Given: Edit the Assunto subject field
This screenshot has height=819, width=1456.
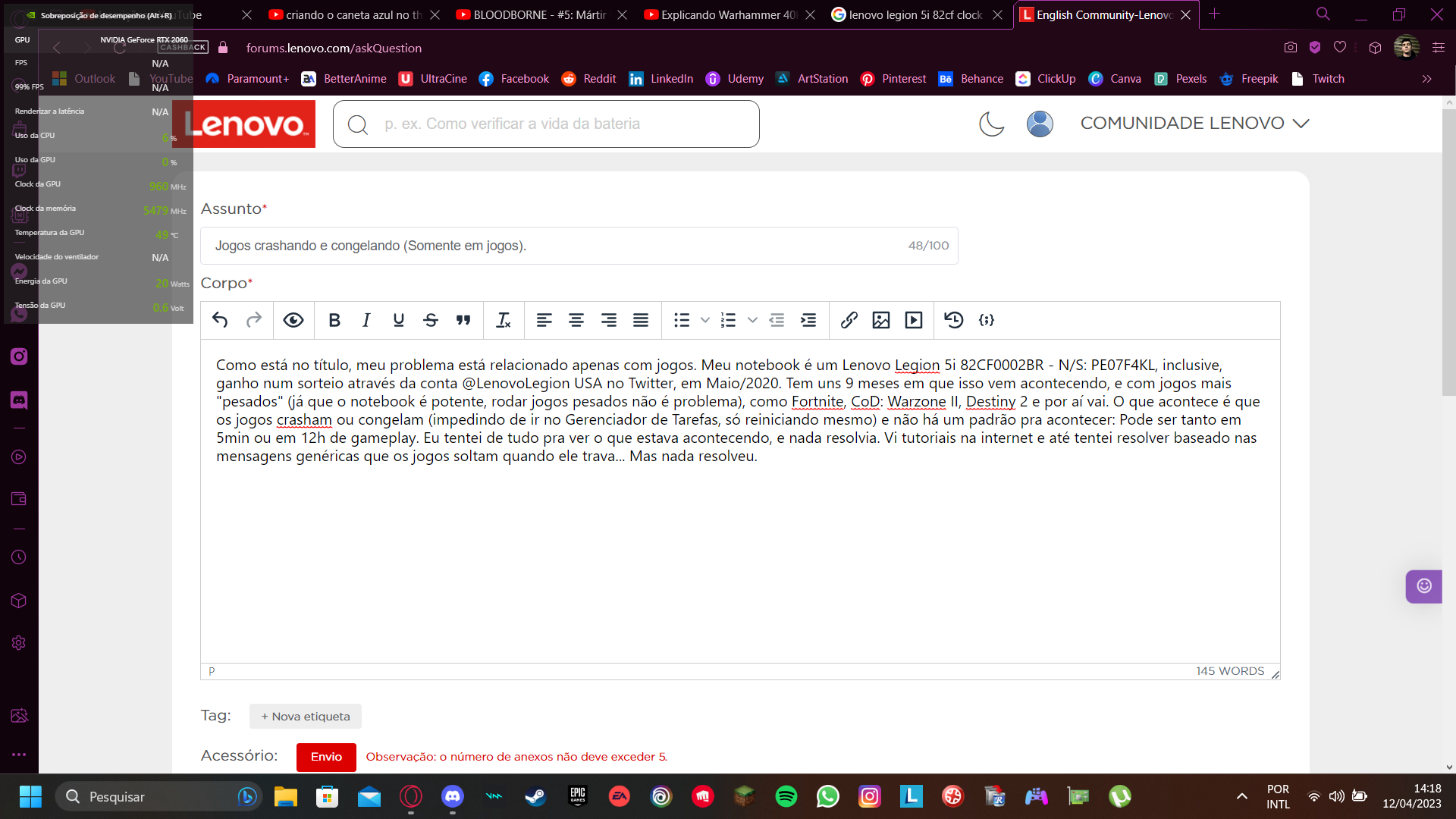Looking at the screenshot, I should pos(579,246).
